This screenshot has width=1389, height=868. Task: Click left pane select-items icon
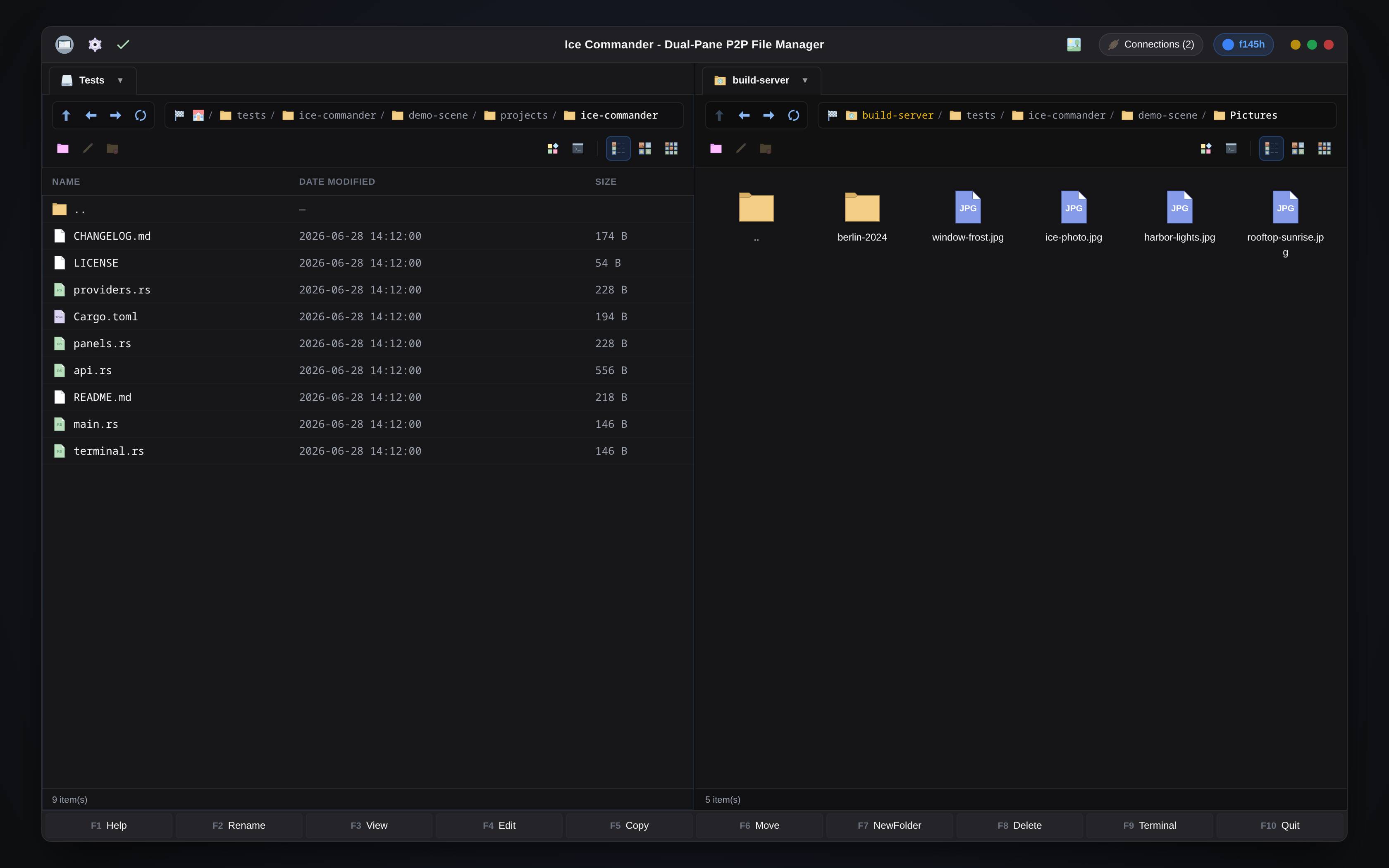[x=553, y=149]
